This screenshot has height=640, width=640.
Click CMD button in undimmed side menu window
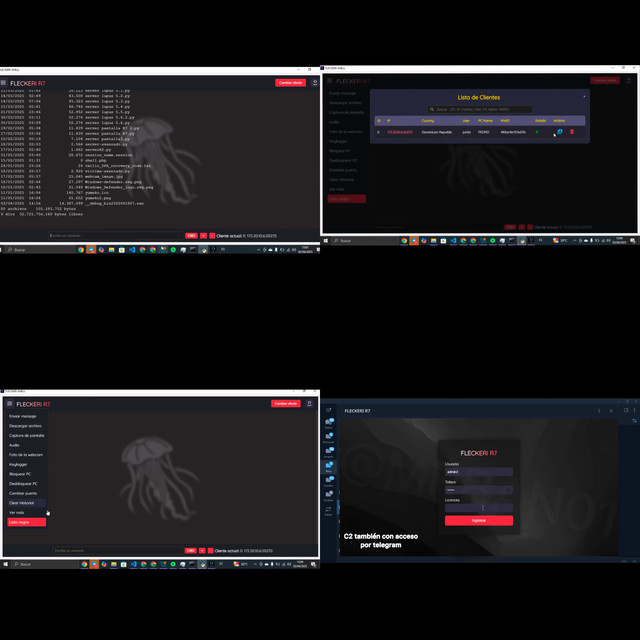[x=190, y=551]
